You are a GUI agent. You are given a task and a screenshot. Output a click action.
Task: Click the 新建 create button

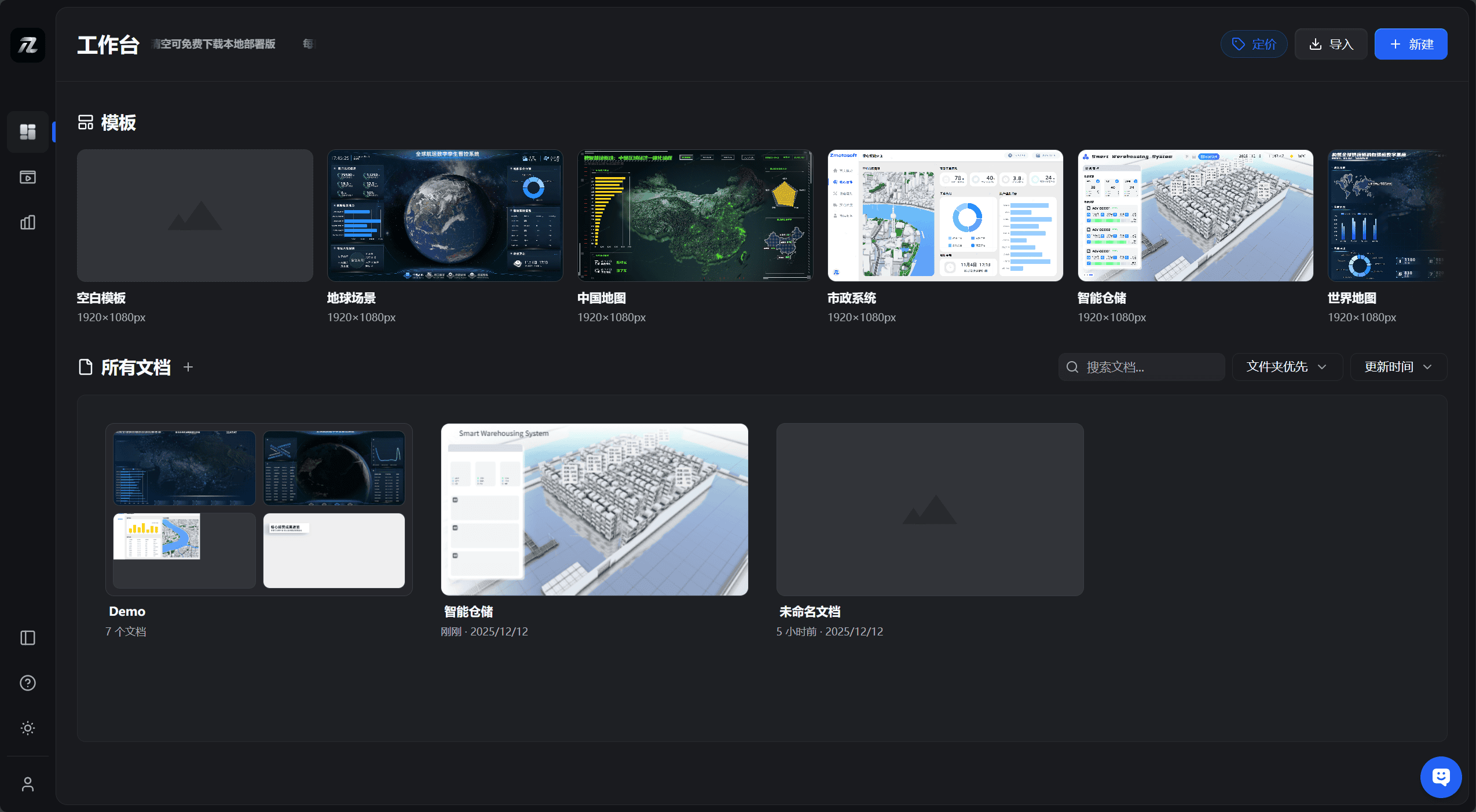pos(1411,44)
